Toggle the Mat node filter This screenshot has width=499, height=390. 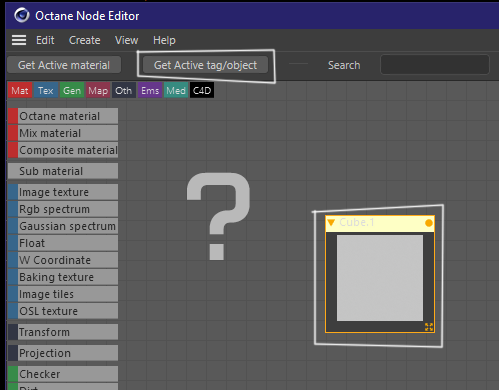click(x=20, y=90)
